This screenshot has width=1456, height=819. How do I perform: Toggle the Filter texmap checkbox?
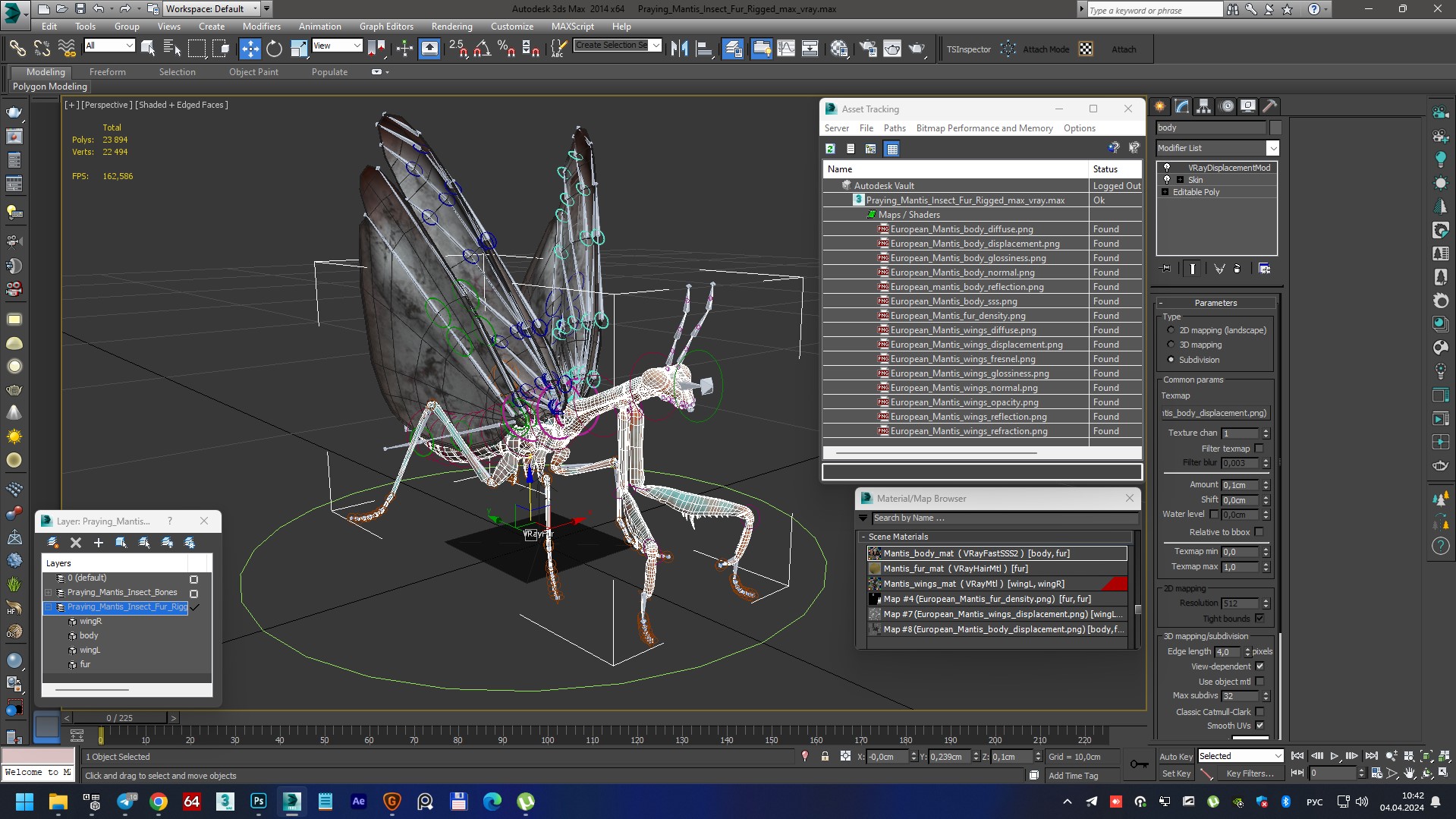click(1259, 449)
